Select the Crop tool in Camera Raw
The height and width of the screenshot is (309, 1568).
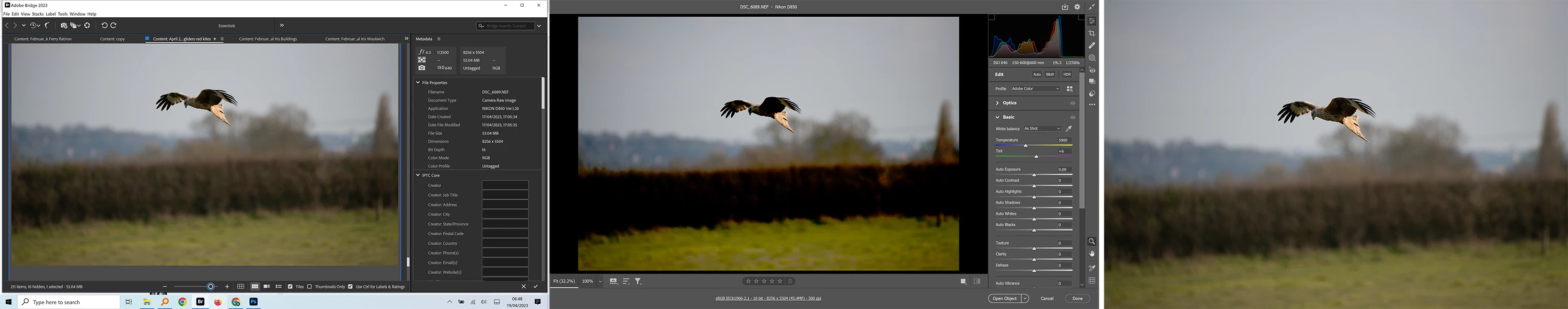tap(1092, 33)
